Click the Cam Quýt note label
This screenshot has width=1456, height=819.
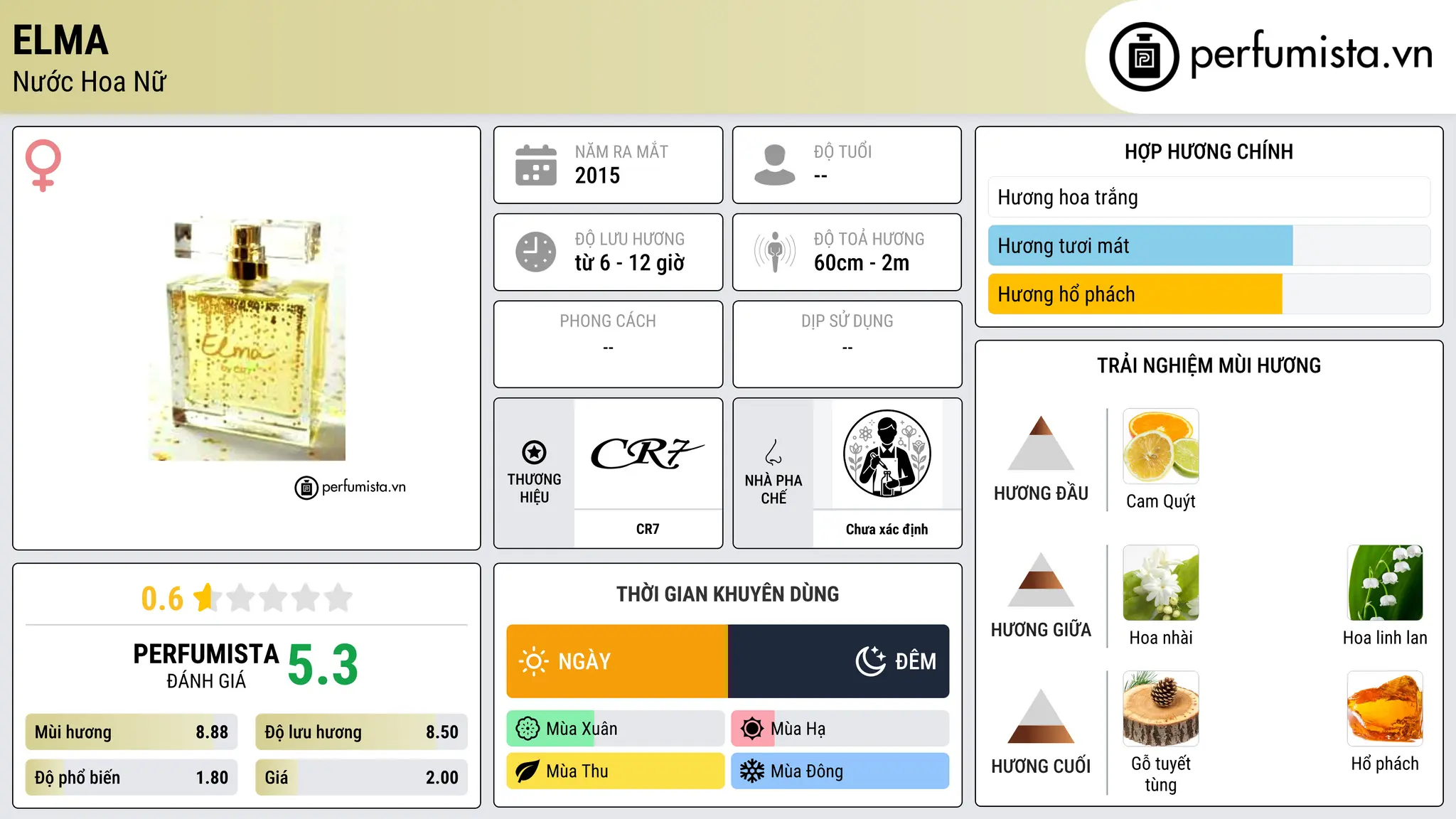coord(1161,501)
